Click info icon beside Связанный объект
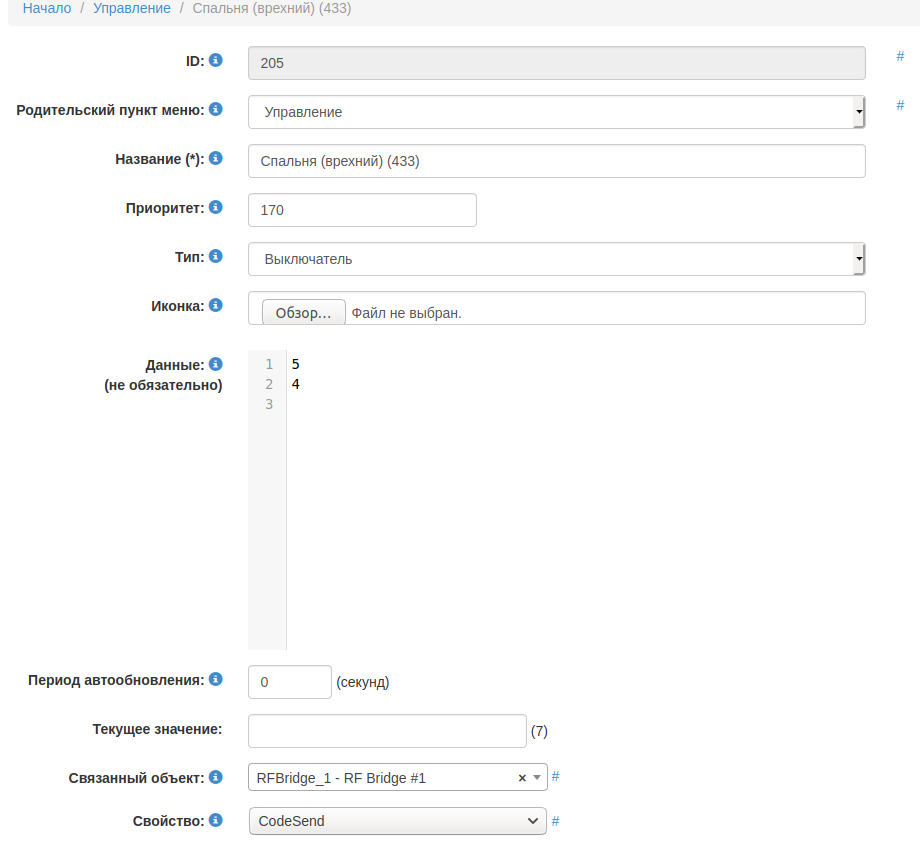Screen dimensions: 920x844 tap(215, 777)
